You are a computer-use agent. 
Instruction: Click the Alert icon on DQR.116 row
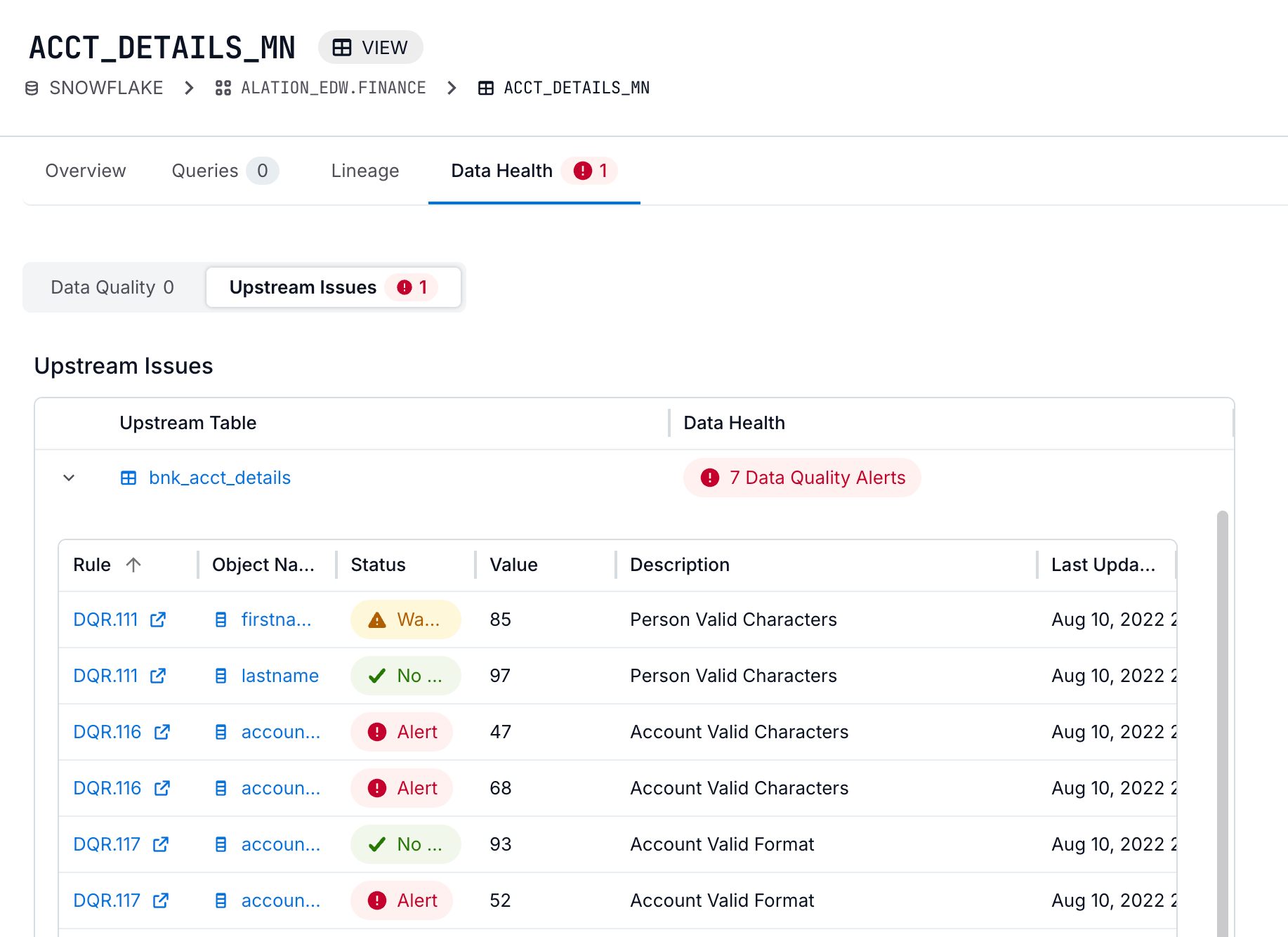[x=376, y=732]
